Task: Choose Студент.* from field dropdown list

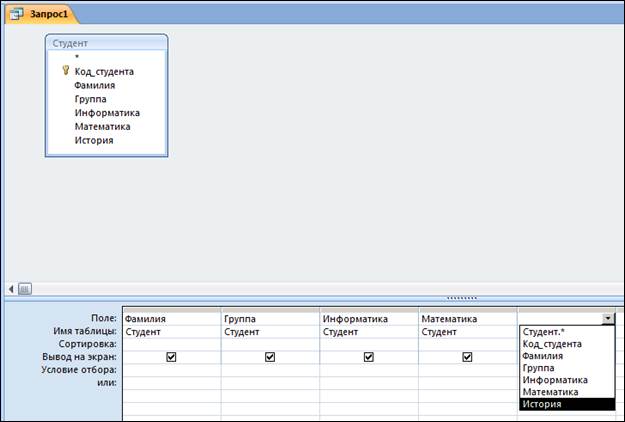Action: point(567,332)
